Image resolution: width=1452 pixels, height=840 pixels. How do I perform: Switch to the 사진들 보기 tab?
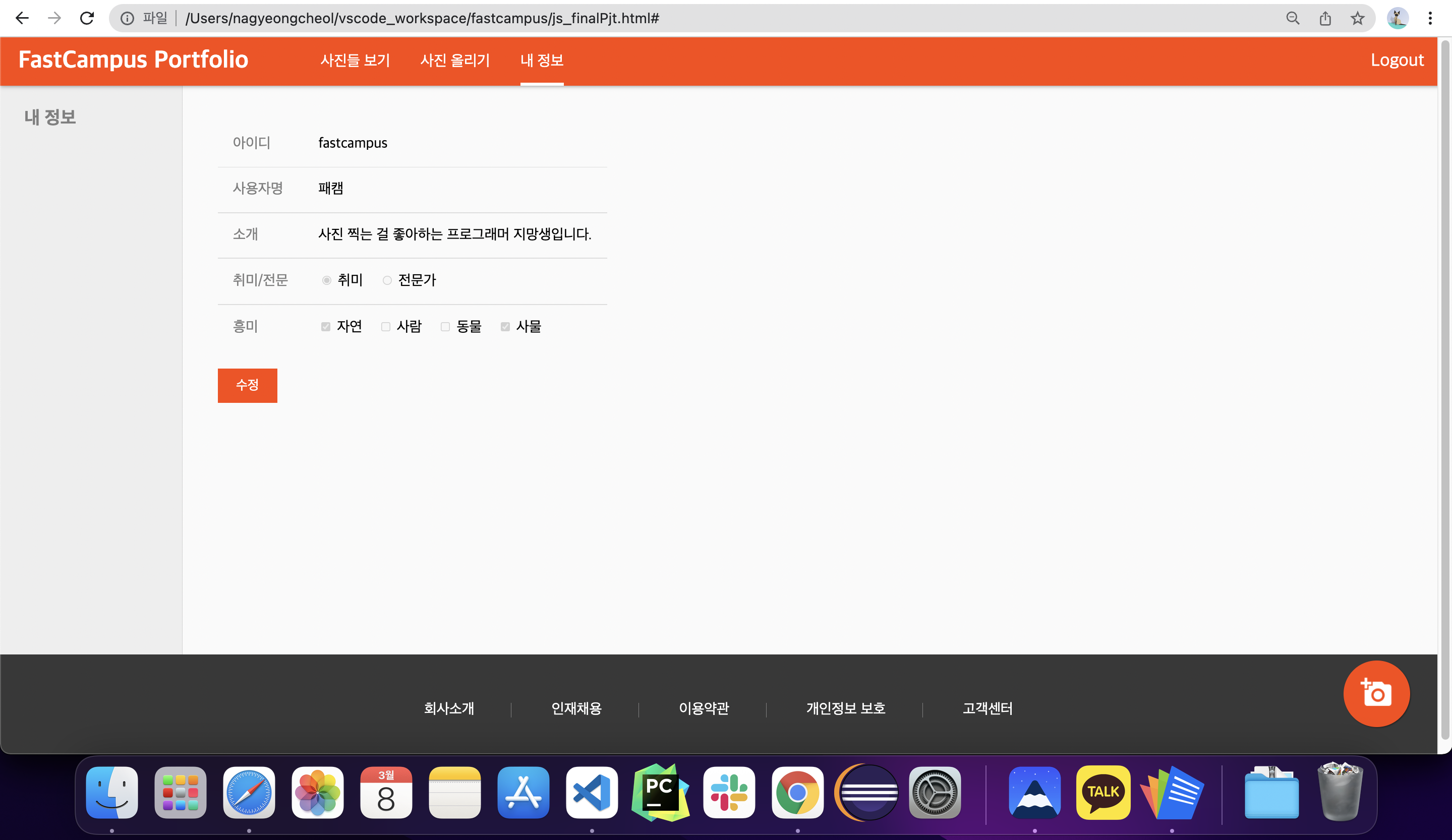click(355, 60)
